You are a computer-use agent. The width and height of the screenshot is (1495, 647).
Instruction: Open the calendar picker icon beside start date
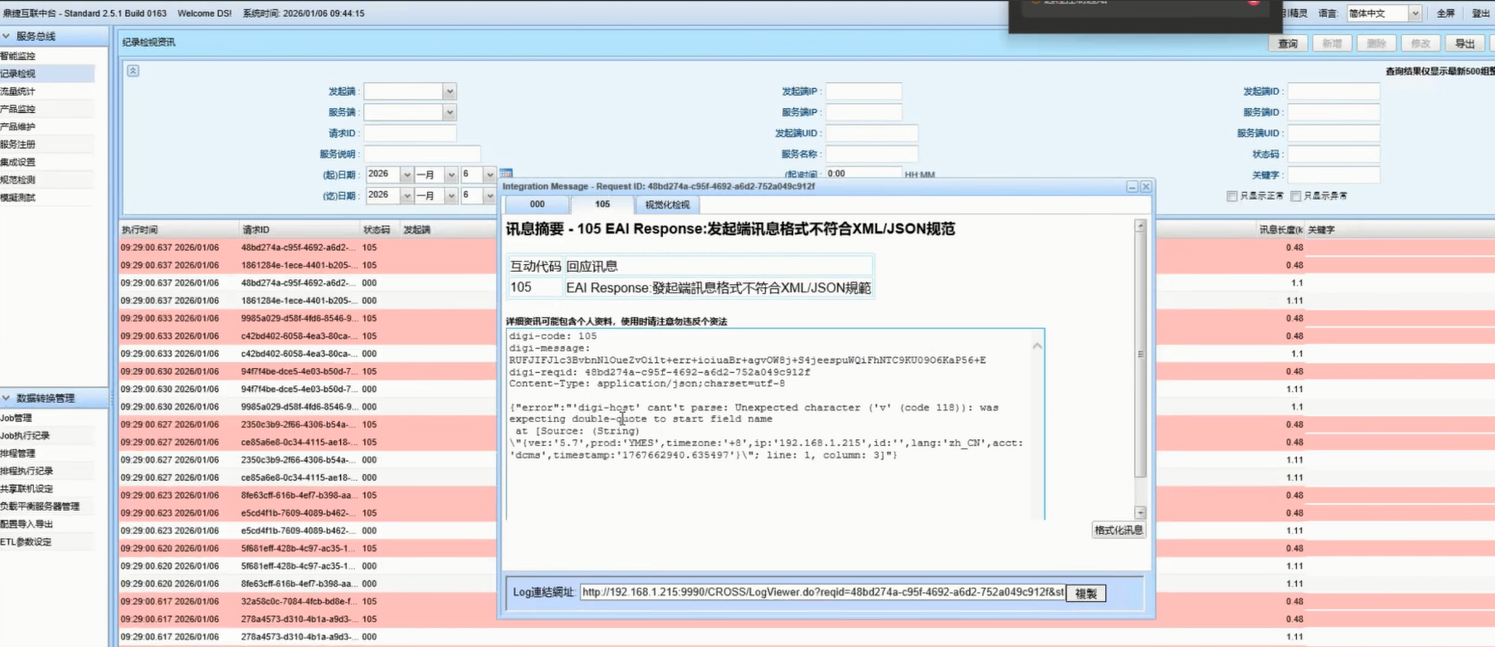506,174
